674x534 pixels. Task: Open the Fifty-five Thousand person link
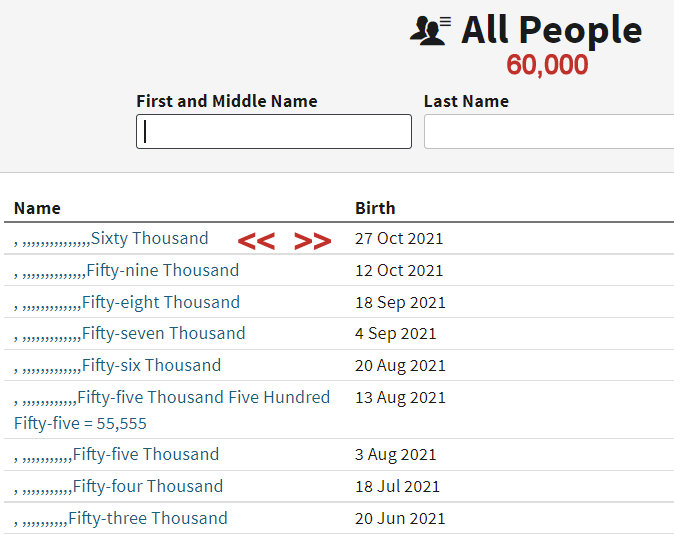point(145,455)
